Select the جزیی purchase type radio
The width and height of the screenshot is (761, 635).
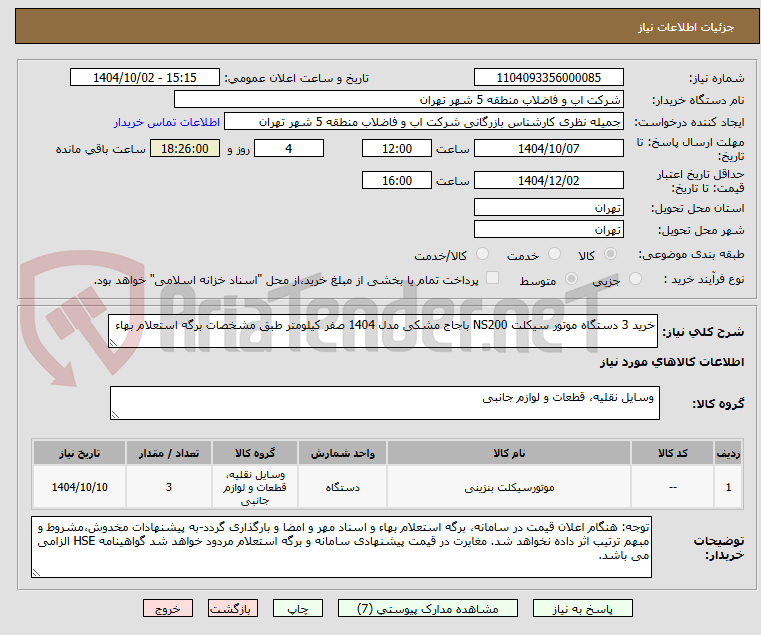pos(635,279)
